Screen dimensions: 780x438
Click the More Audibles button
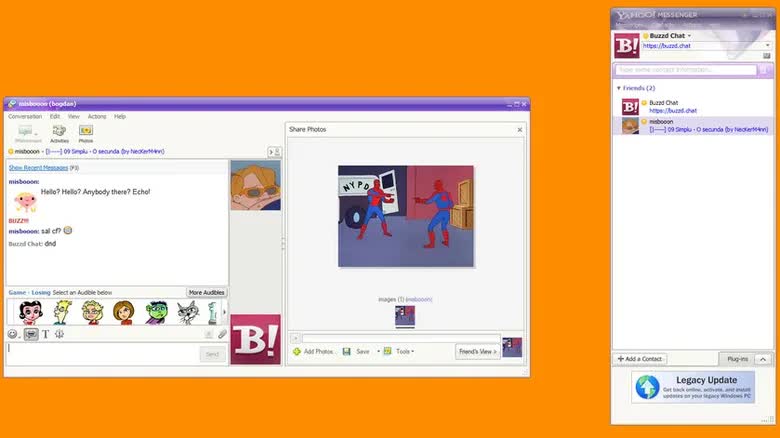pyautogui.click(x=207, y=292)
